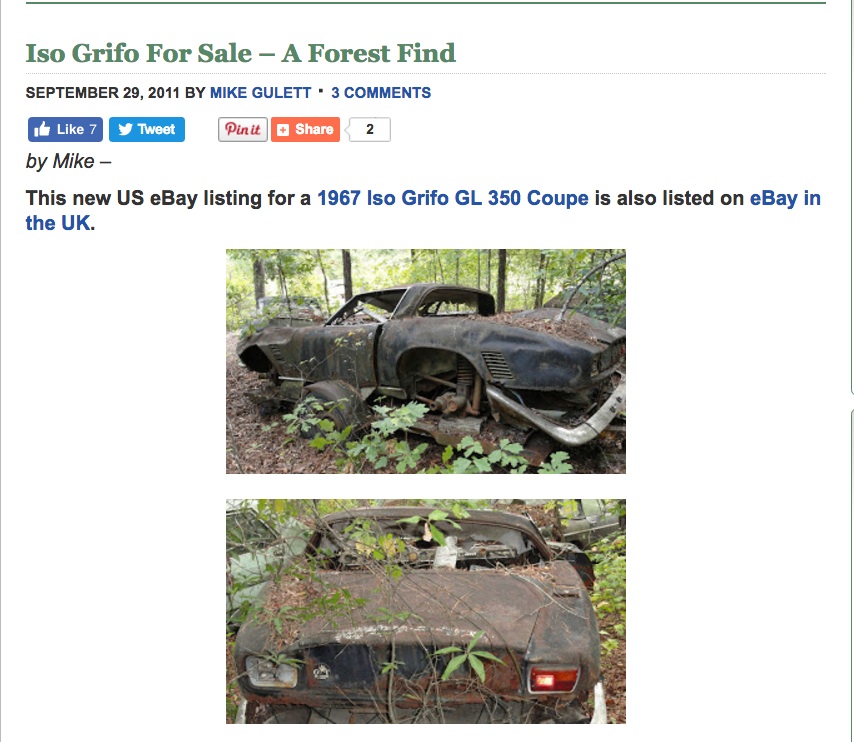Click the chrome bumper in the first photo

[x=556, y=414]
